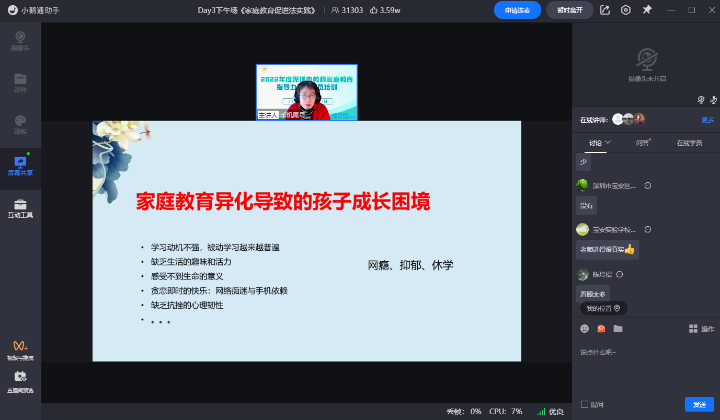Click the blue button in top bar

point(517,10)
